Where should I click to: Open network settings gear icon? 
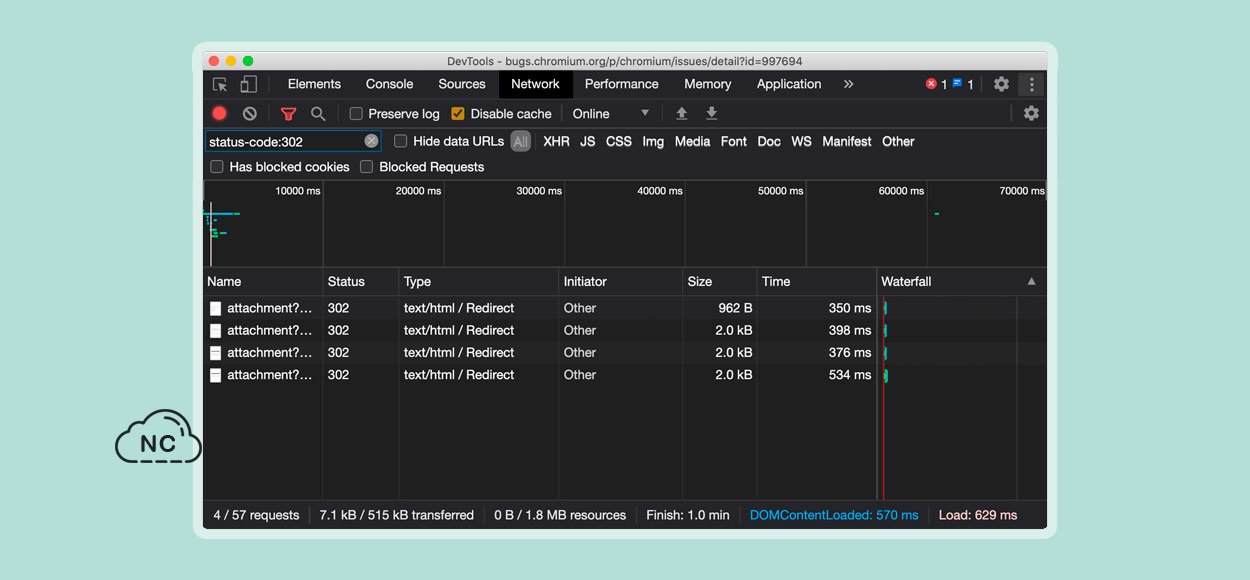click(x=1031, y=114)
